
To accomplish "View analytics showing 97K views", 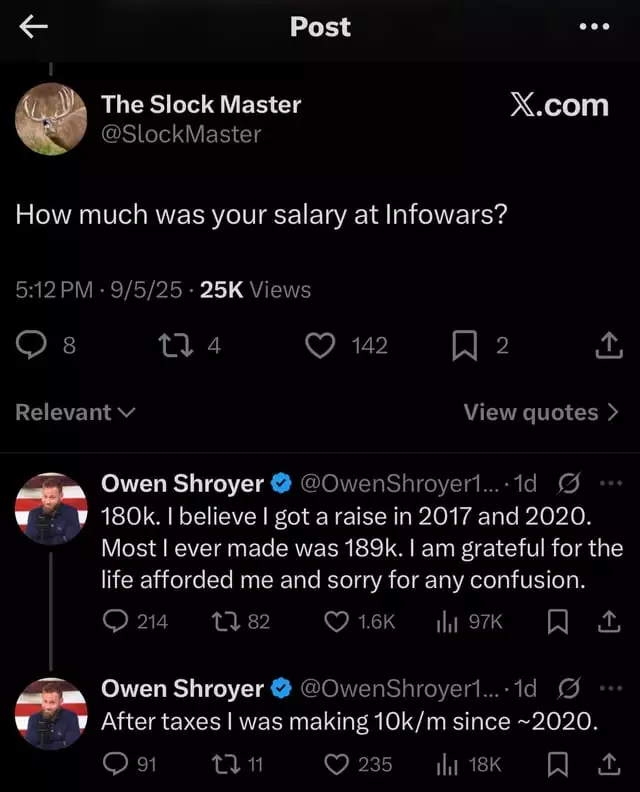I will tap(469, 622).
